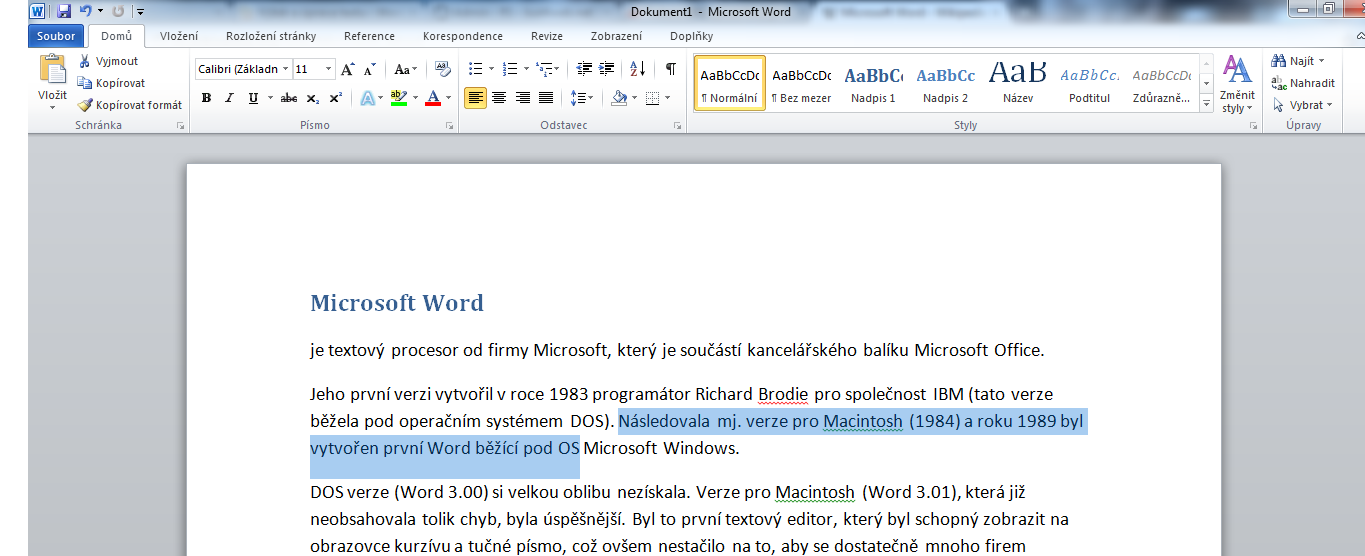Click the Text Effects glowing A icon
Image resolution: width=1365 pixels, height=556 pixels.
(x=367, y=98)
